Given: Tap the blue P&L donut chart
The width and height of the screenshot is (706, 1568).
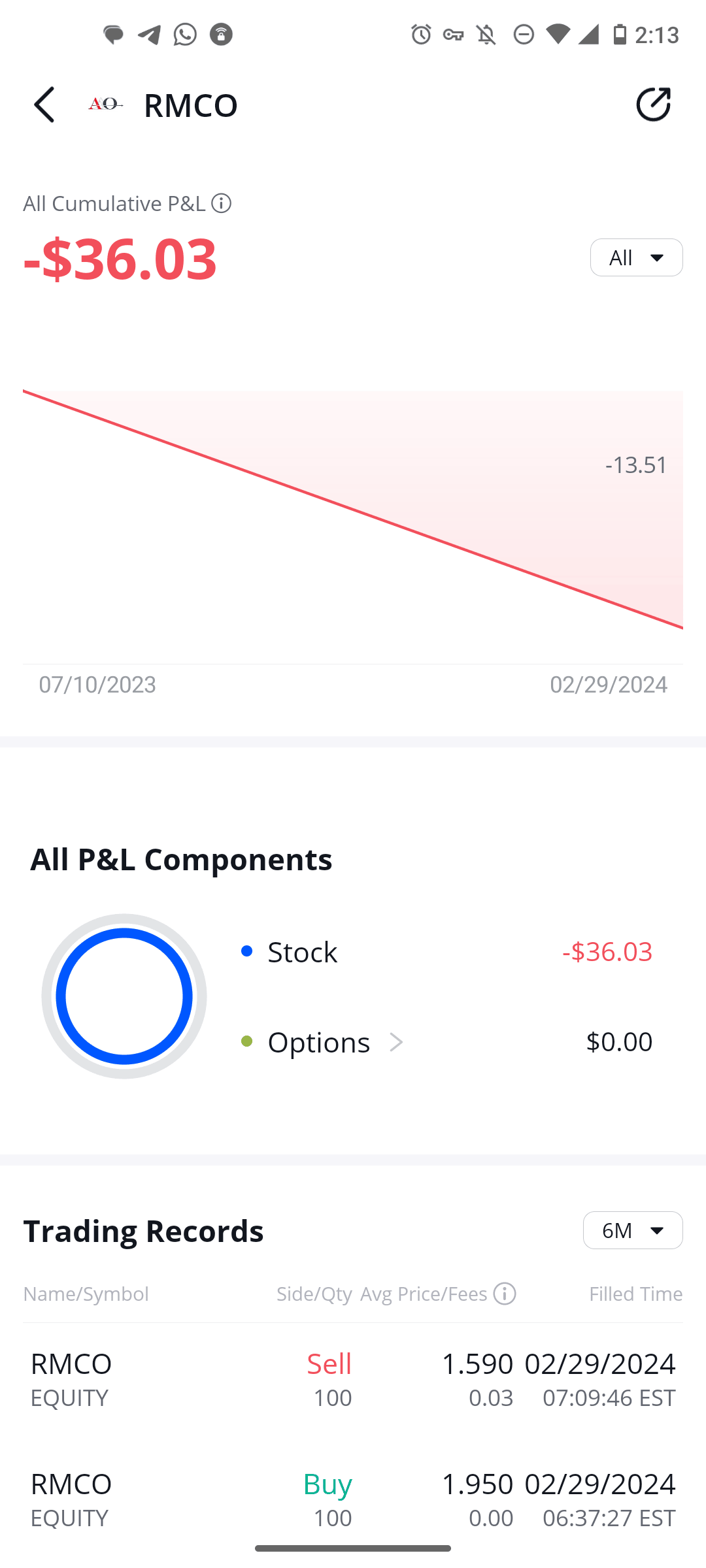Looking at the screenshot, I should tap(124, 996).
